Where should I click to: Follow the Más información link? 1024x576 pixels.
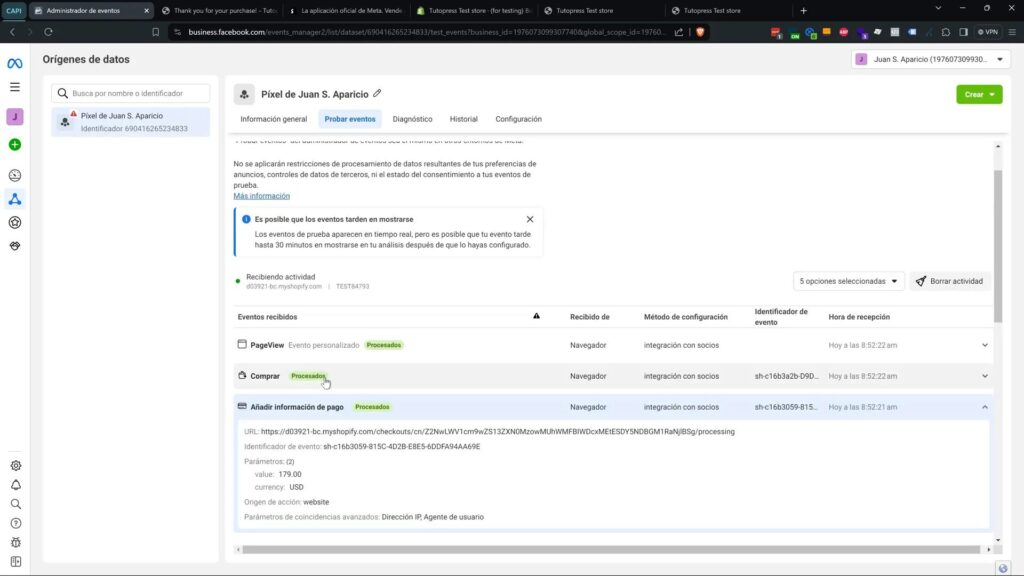pyautogui.click(x=261, y=196)
